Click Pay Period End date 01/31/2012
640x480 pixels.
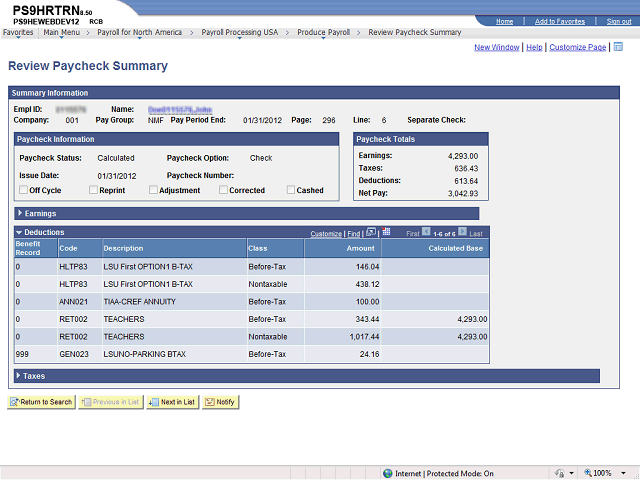coord(262,120)
